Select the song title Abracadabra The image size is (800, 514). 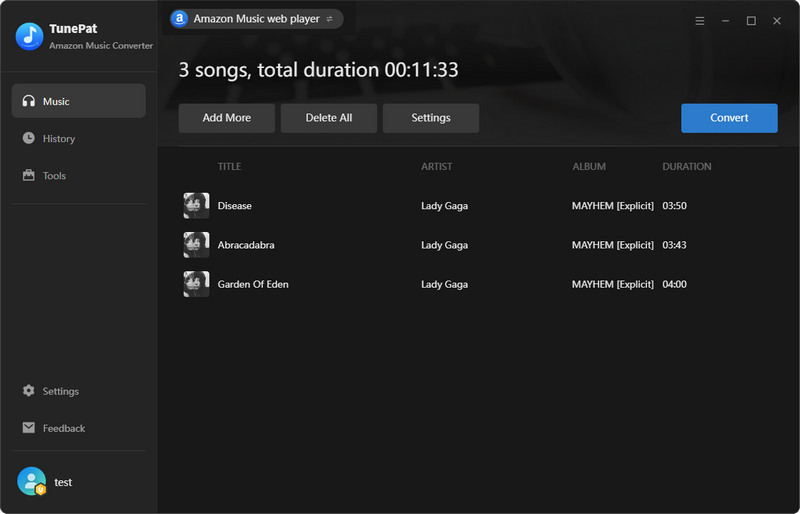(x=246, y=245)
